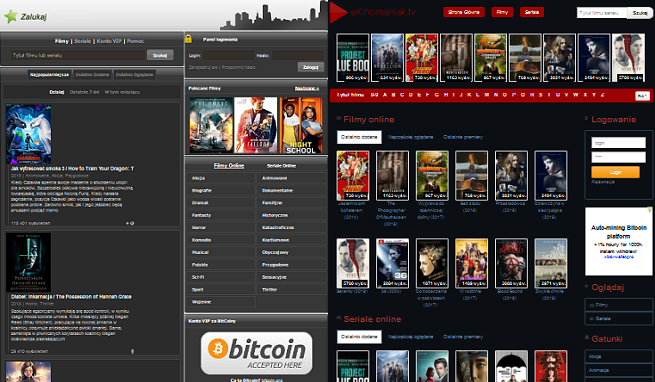Image resolution: width=655 pixels, height=382 pixels.
Task: Click the yellow padlock login panel icon
Action: click(x=188, y=39)
